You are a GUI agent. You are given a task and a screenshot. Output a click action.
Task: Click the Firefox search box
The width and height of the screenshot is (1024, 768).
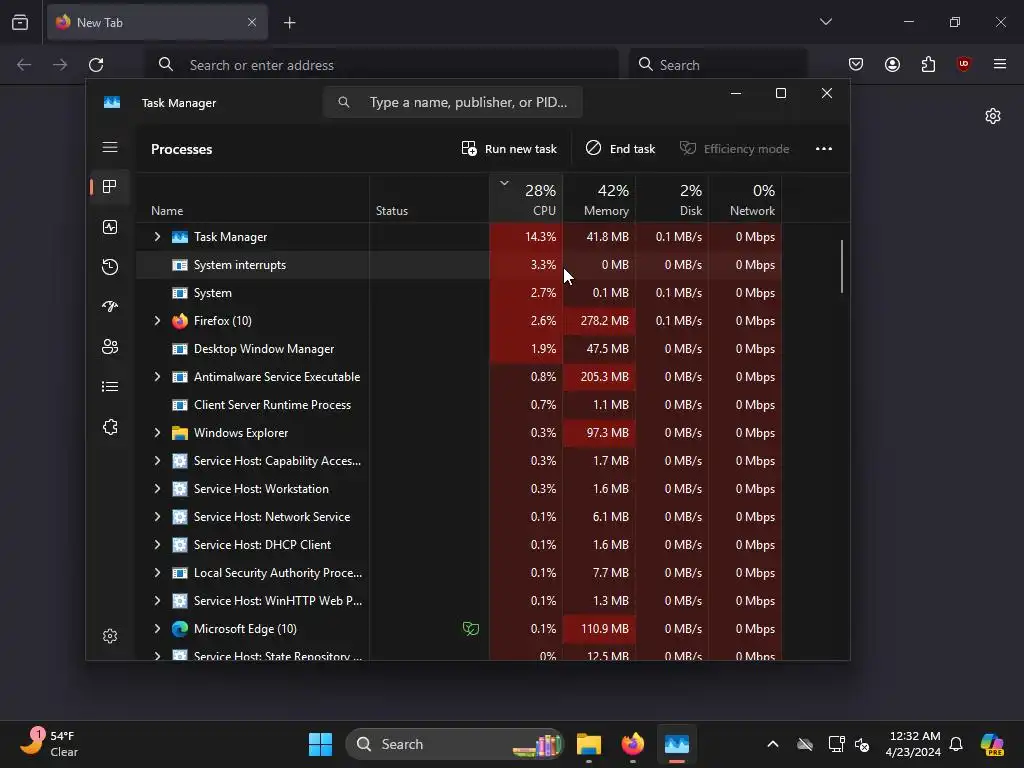718,65
